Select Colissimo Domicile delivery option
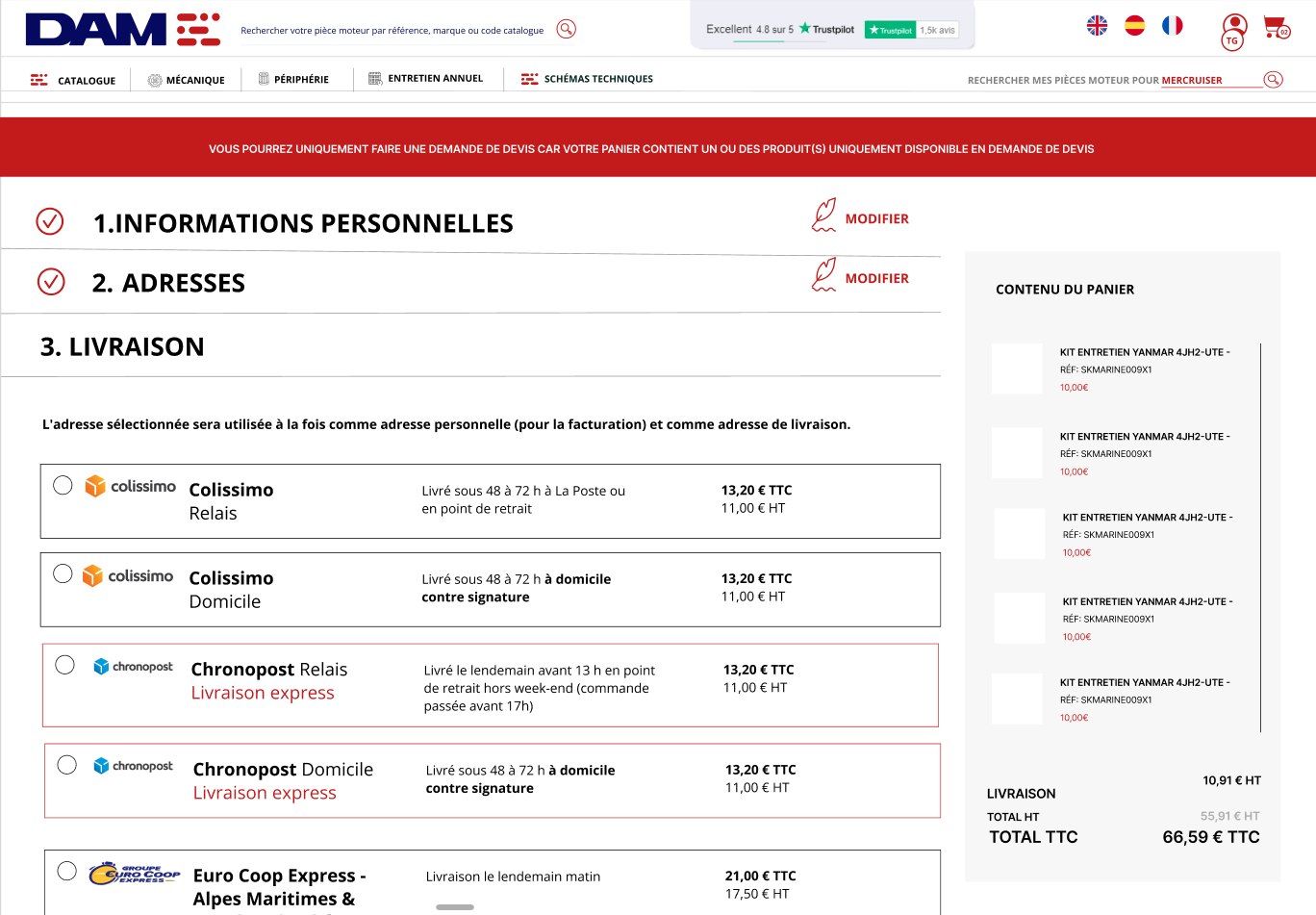 click(63, 573)
